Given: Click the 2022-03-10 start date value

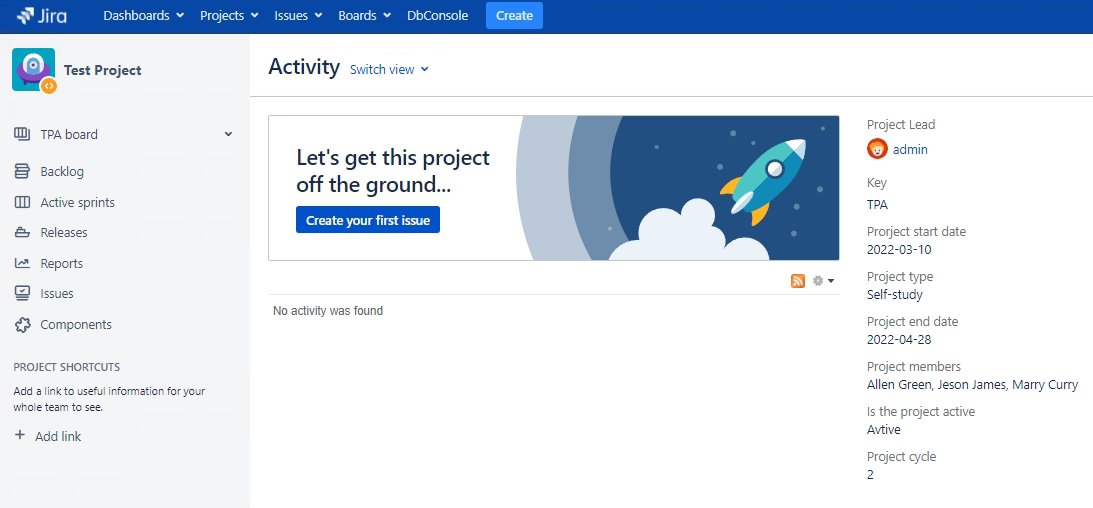Looking at the screenshot, I should coord(899,249).
